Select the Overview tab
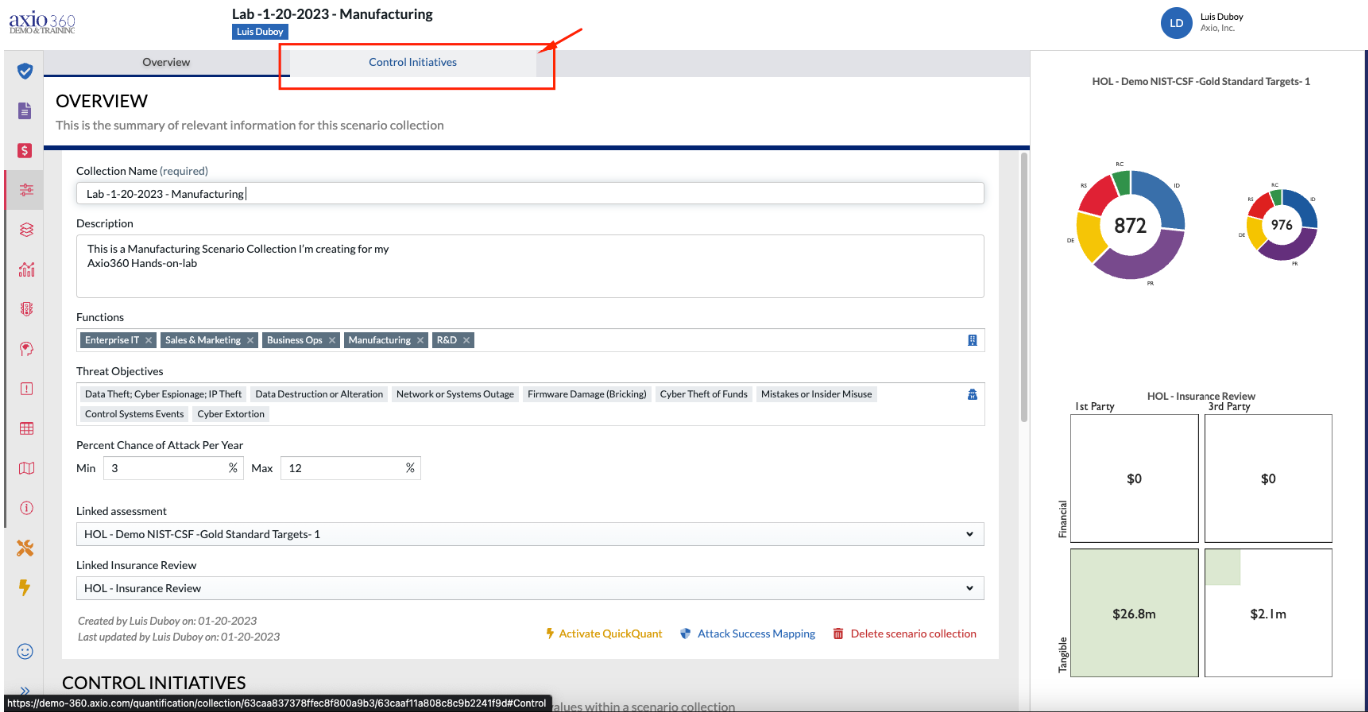 pos(166,62)
